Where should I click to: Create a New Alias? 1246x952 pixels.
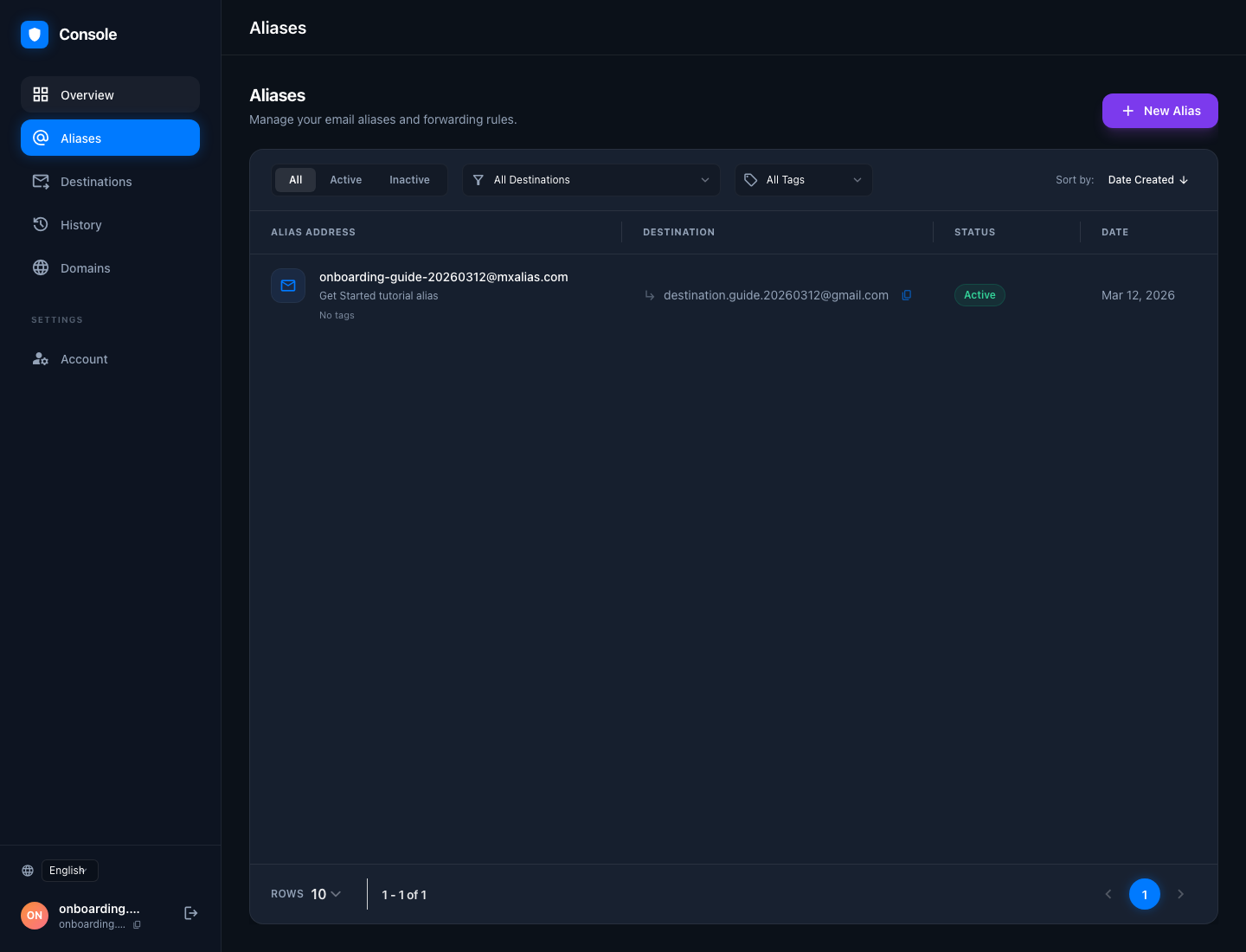(1159, 111)
